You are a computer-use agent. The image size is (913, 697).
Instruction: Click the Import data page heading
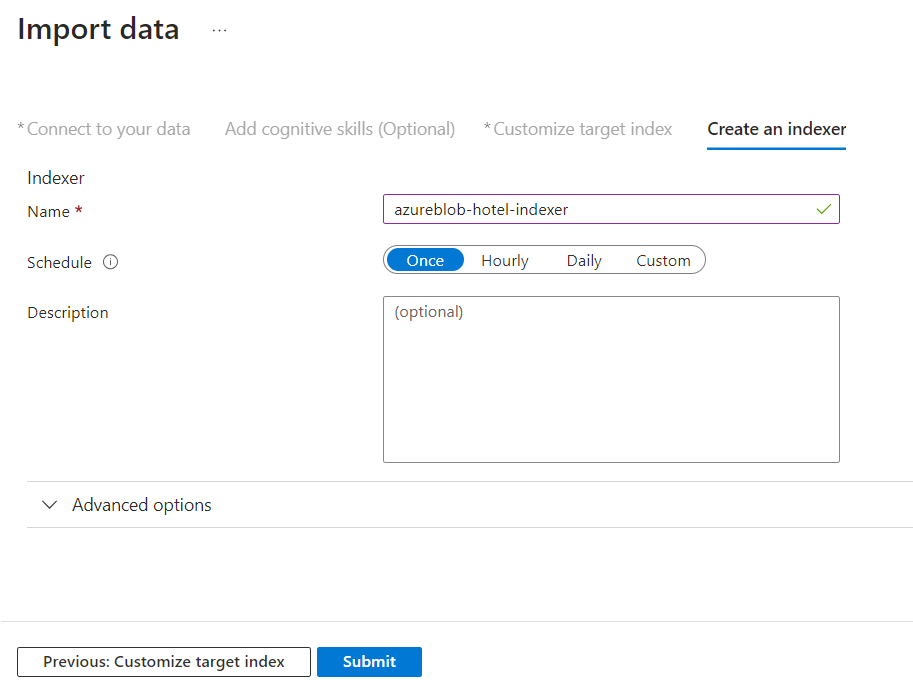click(99, 30)
